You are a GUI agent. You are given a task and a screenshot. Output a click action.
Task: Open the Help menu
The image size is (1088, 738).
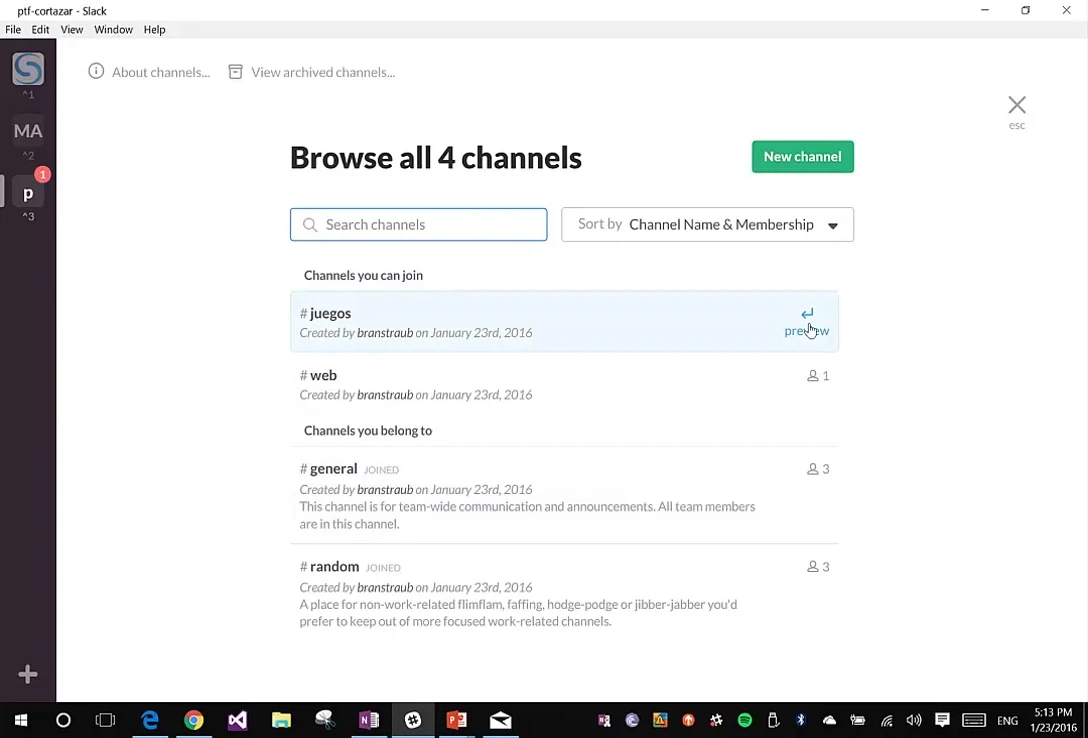pos(154,30)
